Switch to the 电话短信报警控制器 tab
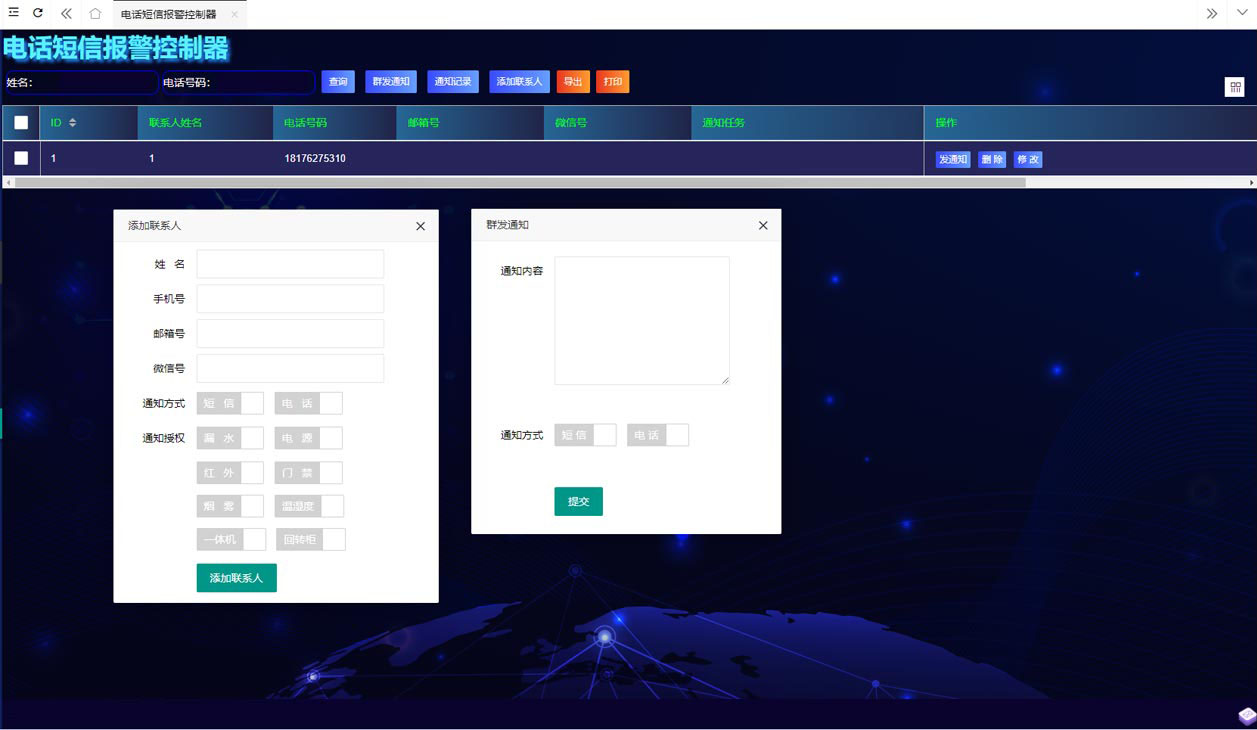This screenshot has height=730, width=1257. point(168,15)
